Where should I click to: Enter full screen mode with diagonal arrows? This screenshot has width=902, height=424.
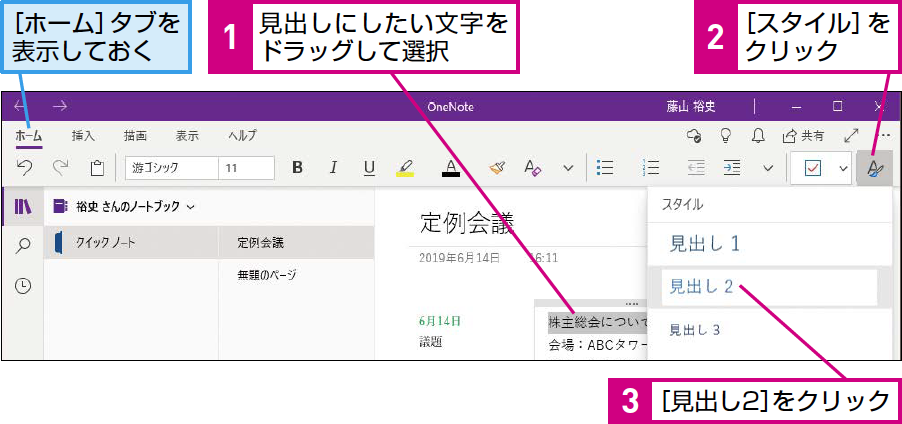click(x=851, y=135)
